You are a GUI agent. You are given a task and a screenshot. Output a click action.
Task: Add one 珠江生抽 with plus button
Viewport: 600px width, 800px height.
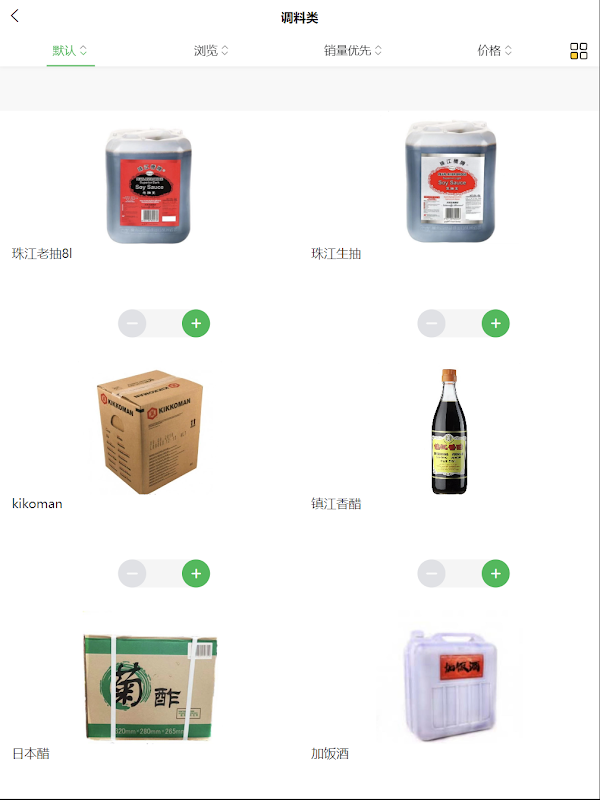[x=495, y=323]
